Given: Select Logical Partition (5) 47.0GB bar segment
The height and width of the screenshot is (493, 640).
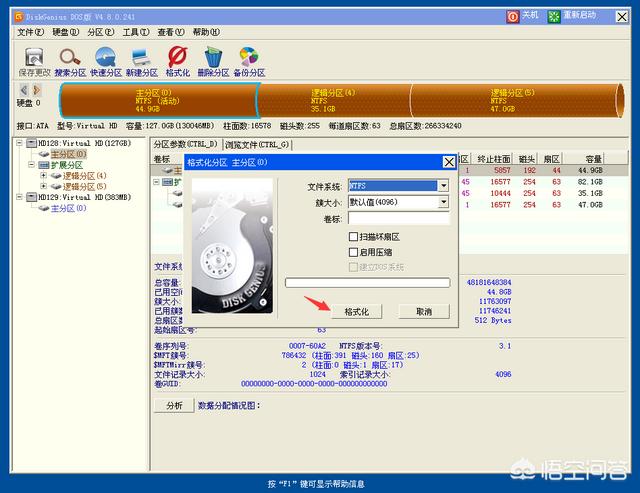Looking at the screenshot, I should click(x=515, y=100).
